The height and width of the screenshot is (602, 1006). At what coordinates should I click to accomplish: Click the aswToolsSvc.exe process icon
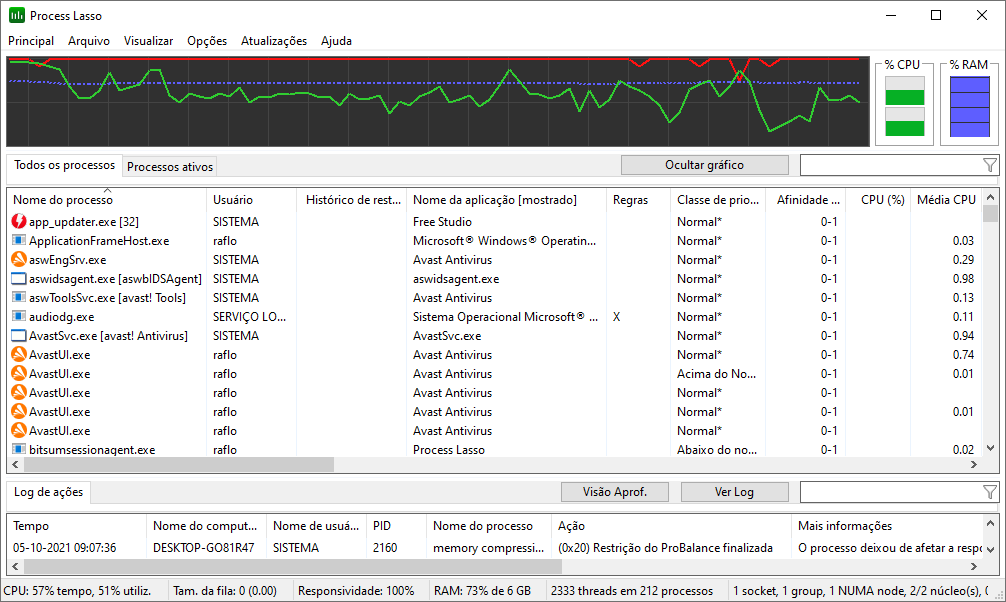tap(19, 298)
